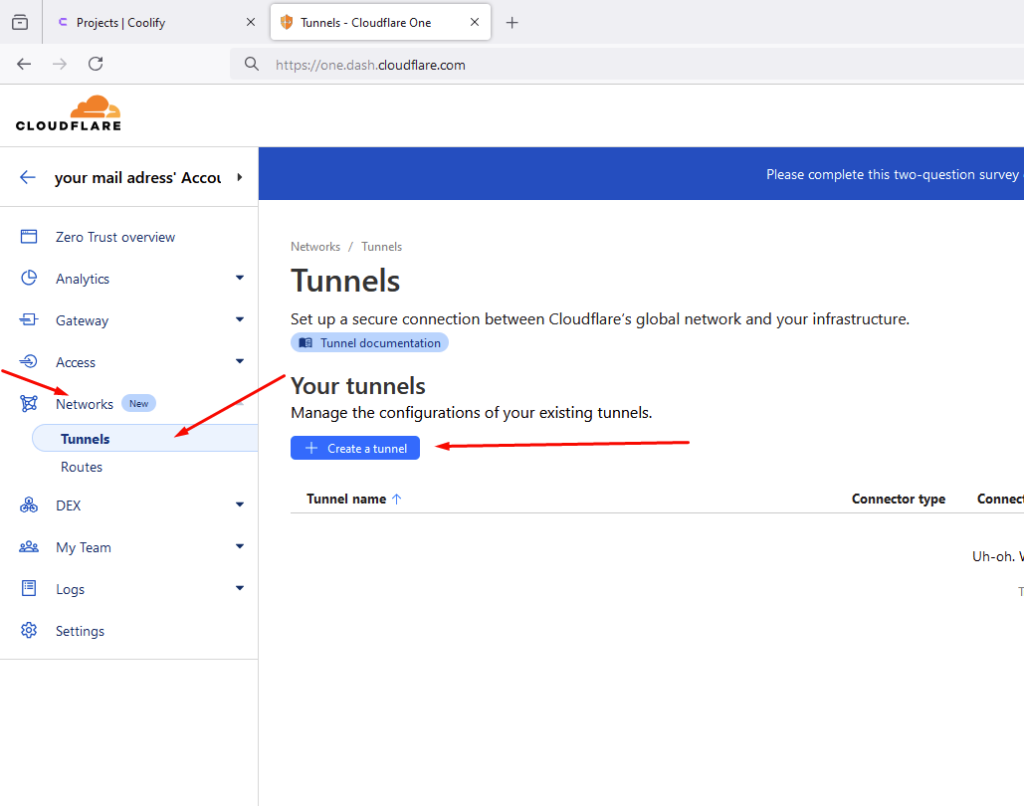
Task: Click the 'Manage the configurations' description text
Action: pyautogui.click(x=471, y=413)
